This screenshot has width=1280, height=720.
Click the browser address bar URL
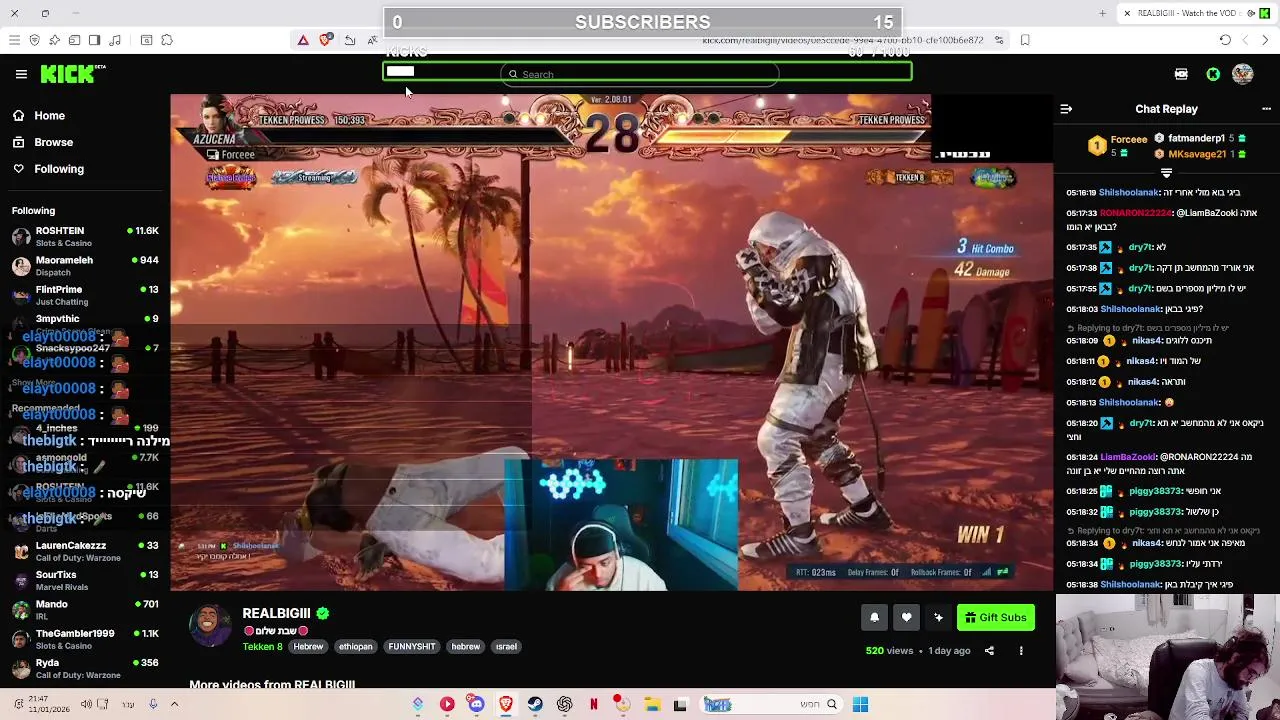tap(842, 40)
